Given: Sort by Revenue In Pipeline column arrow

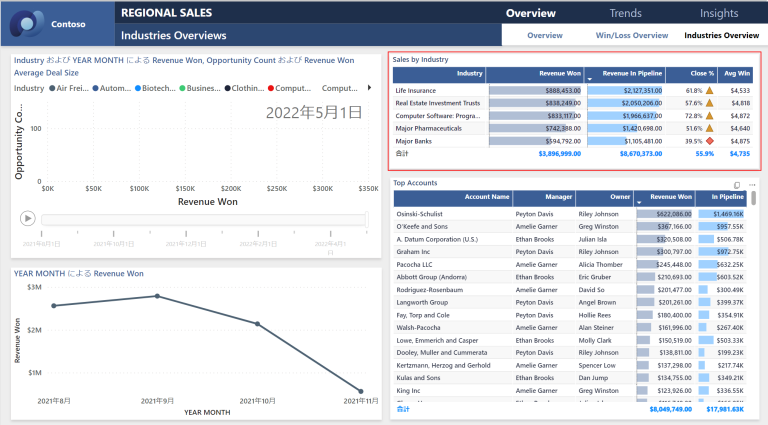Looking at the screenshot, I should point(590,77).
